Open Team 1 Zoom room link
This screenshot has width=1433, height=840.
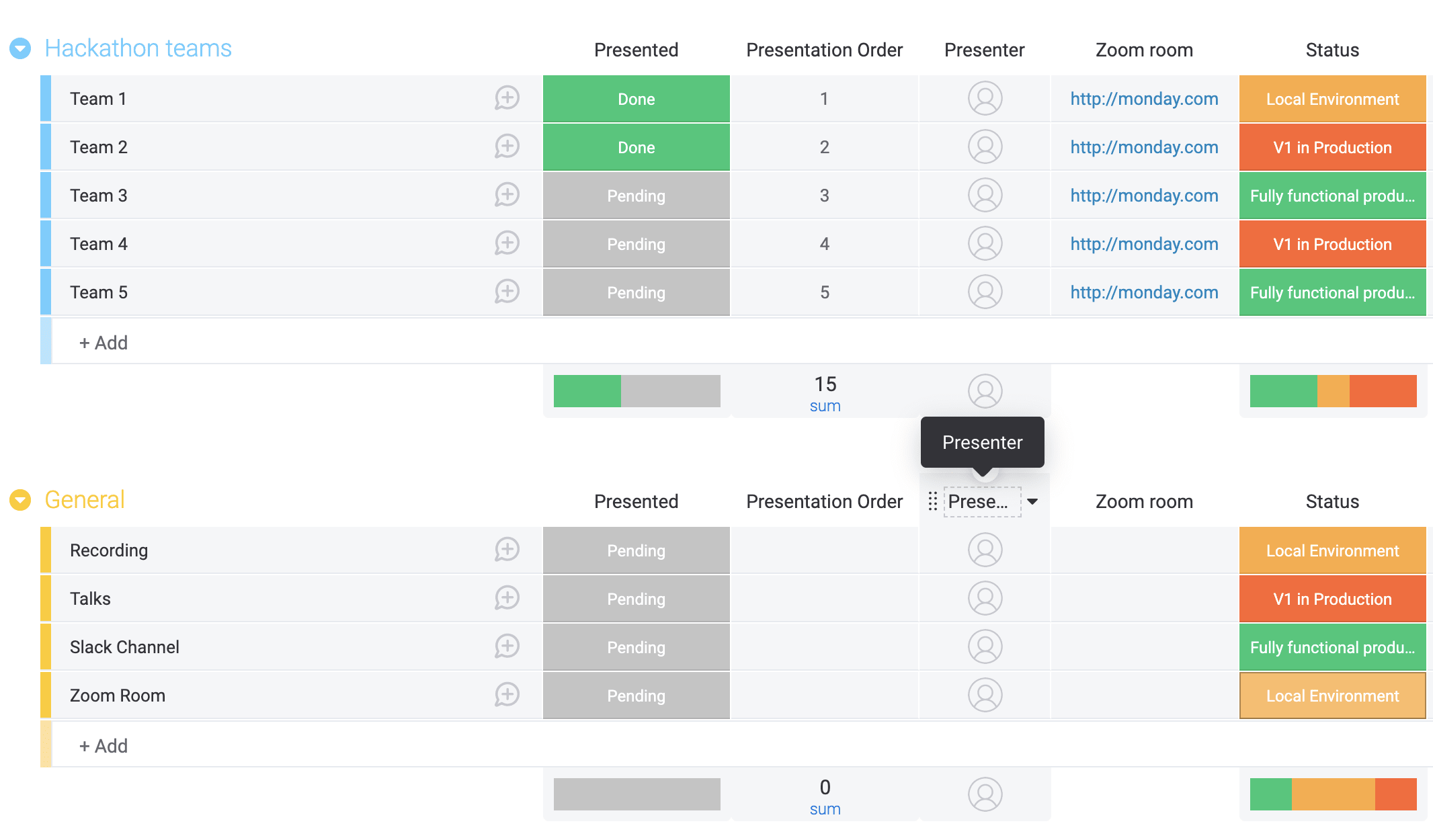click(1144, 99)
